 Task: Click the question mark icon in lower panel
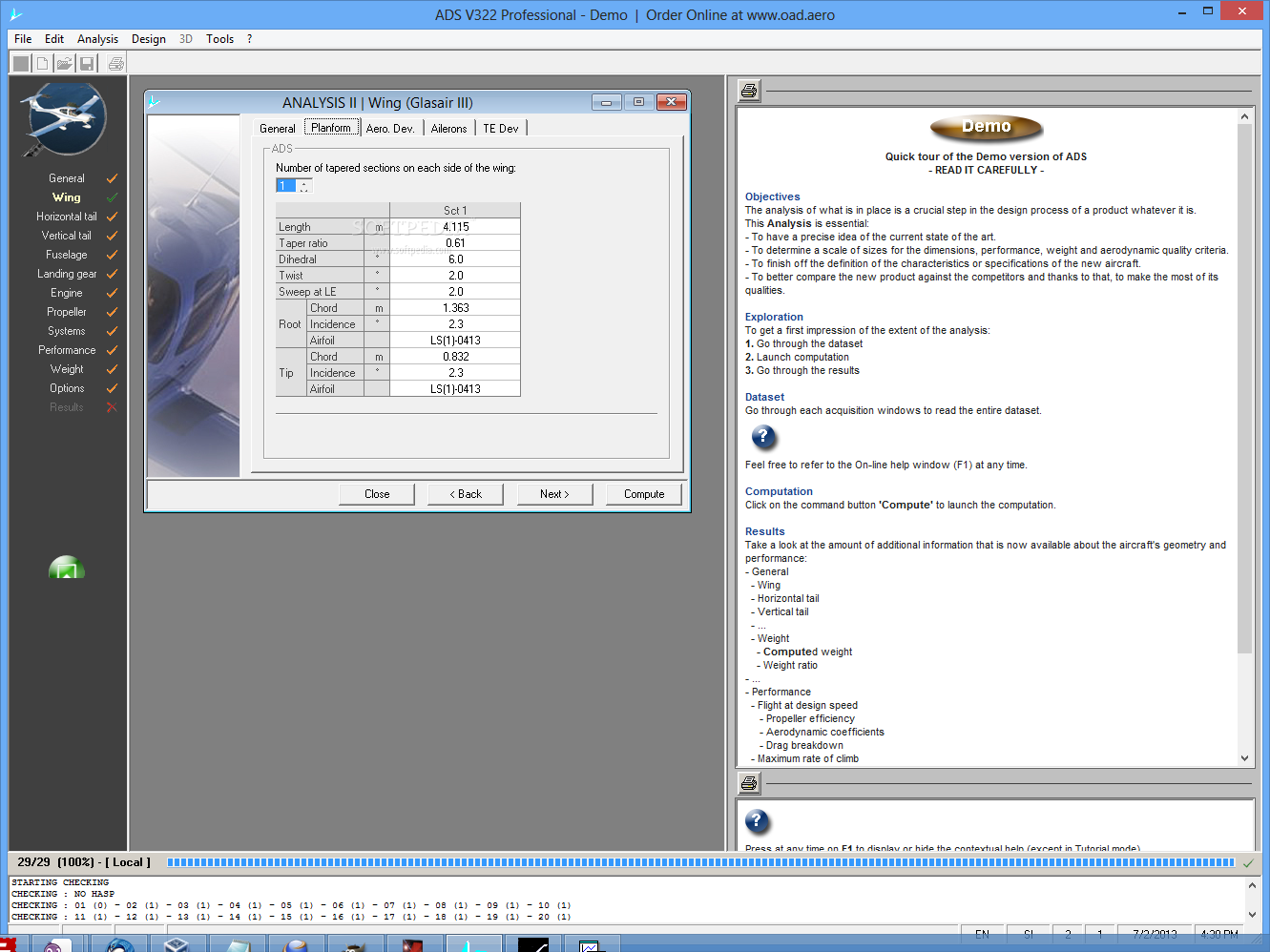(x=757, y=820)
